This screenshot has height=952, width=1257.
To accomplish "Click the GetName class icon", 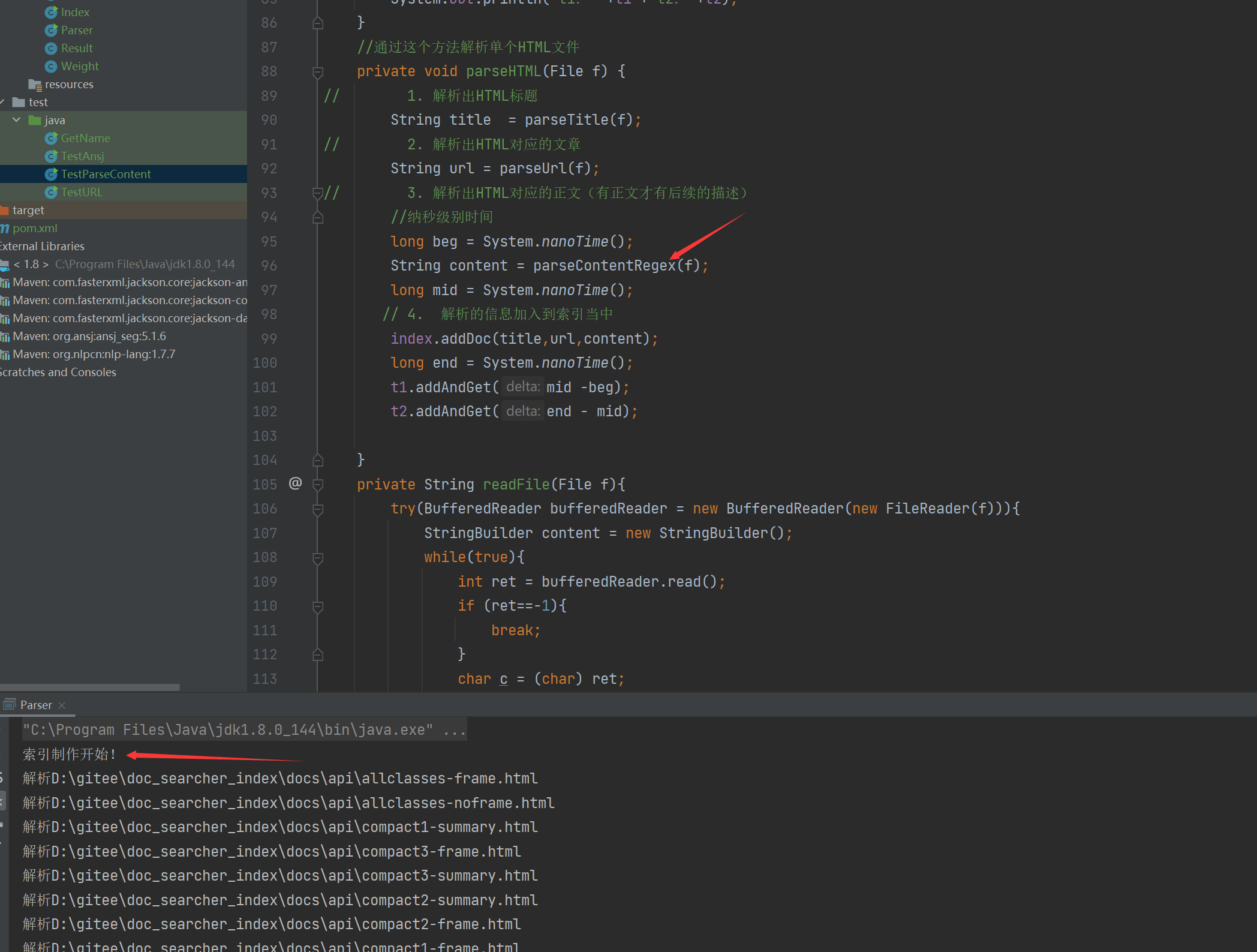I will (51, 138).
